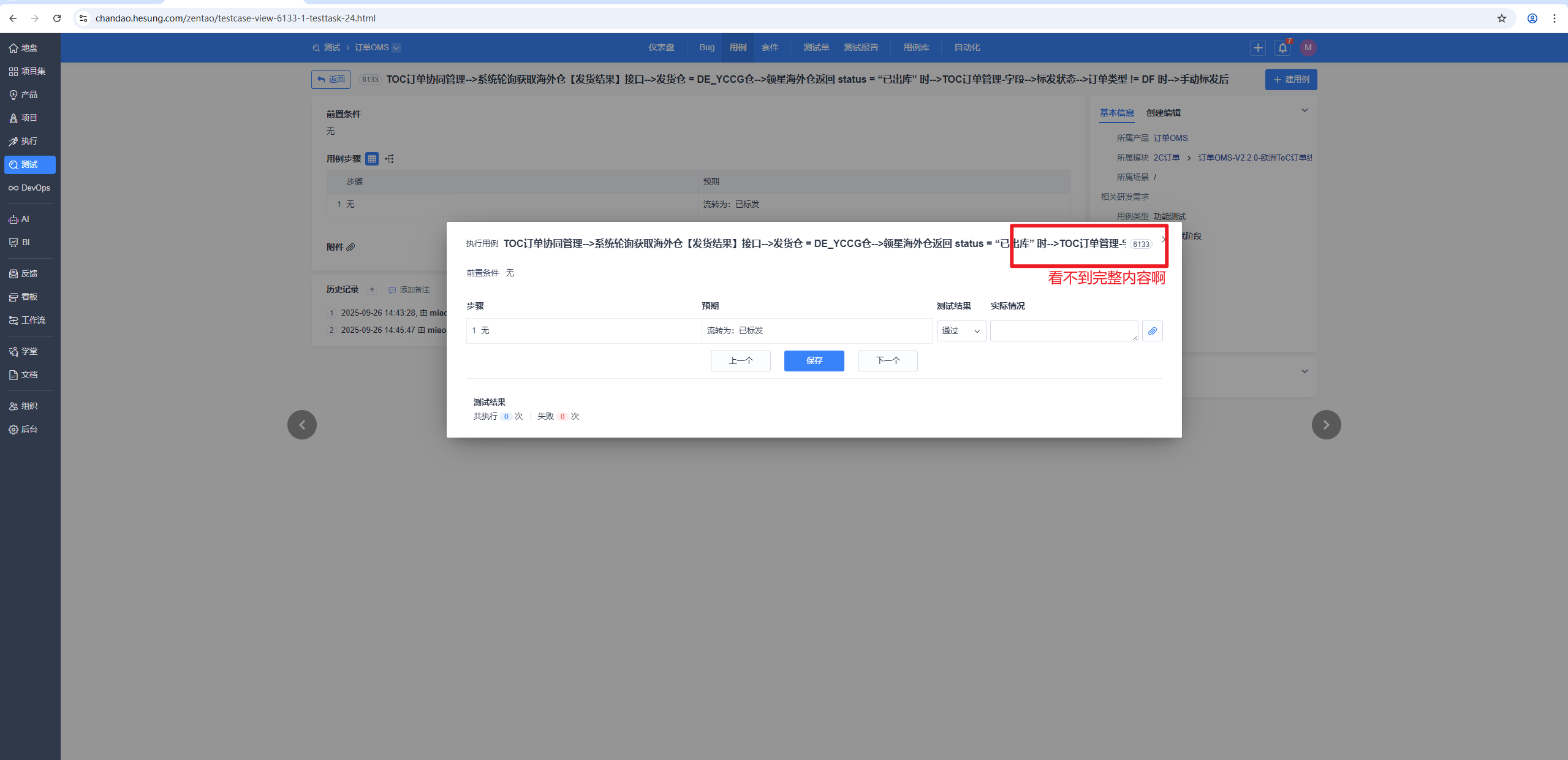Switch steps to table view icon
Image resolution: width=1568 pixels, height=760 pixels.
(372, 159)
